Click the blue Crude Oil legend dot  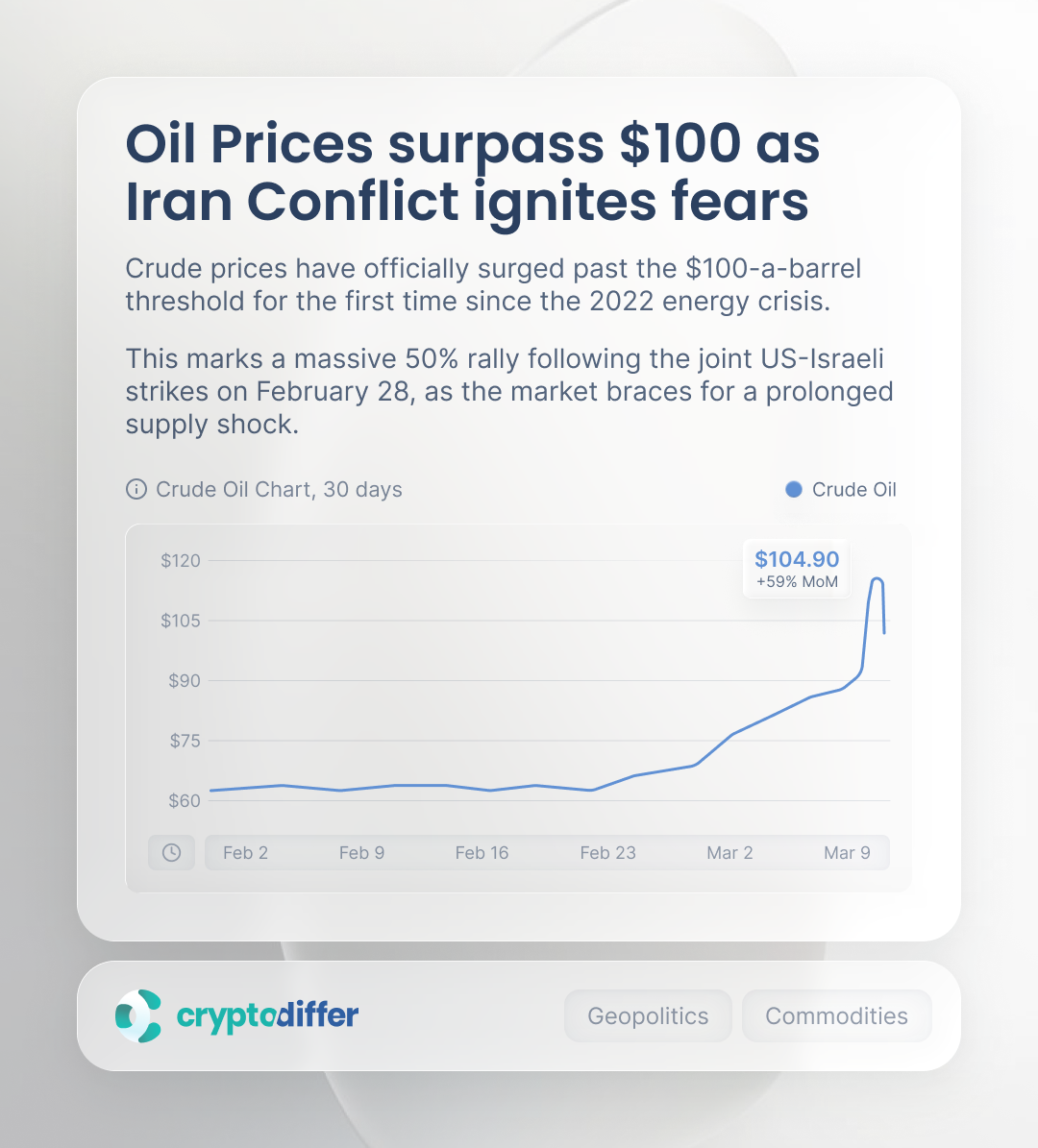pos(794,489)
